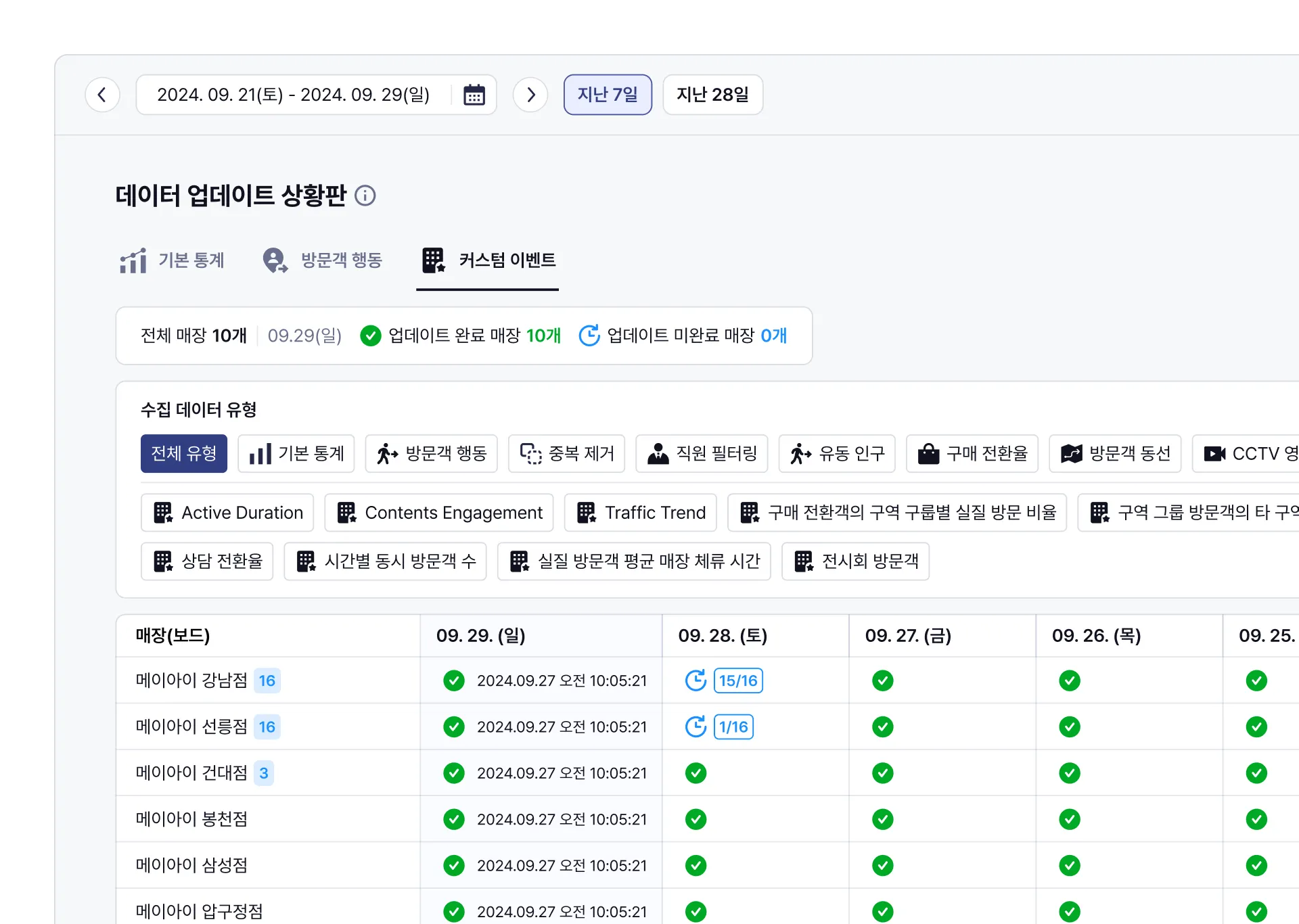
Task: Switch to the 기본 통계 tab
Action: 173,260
